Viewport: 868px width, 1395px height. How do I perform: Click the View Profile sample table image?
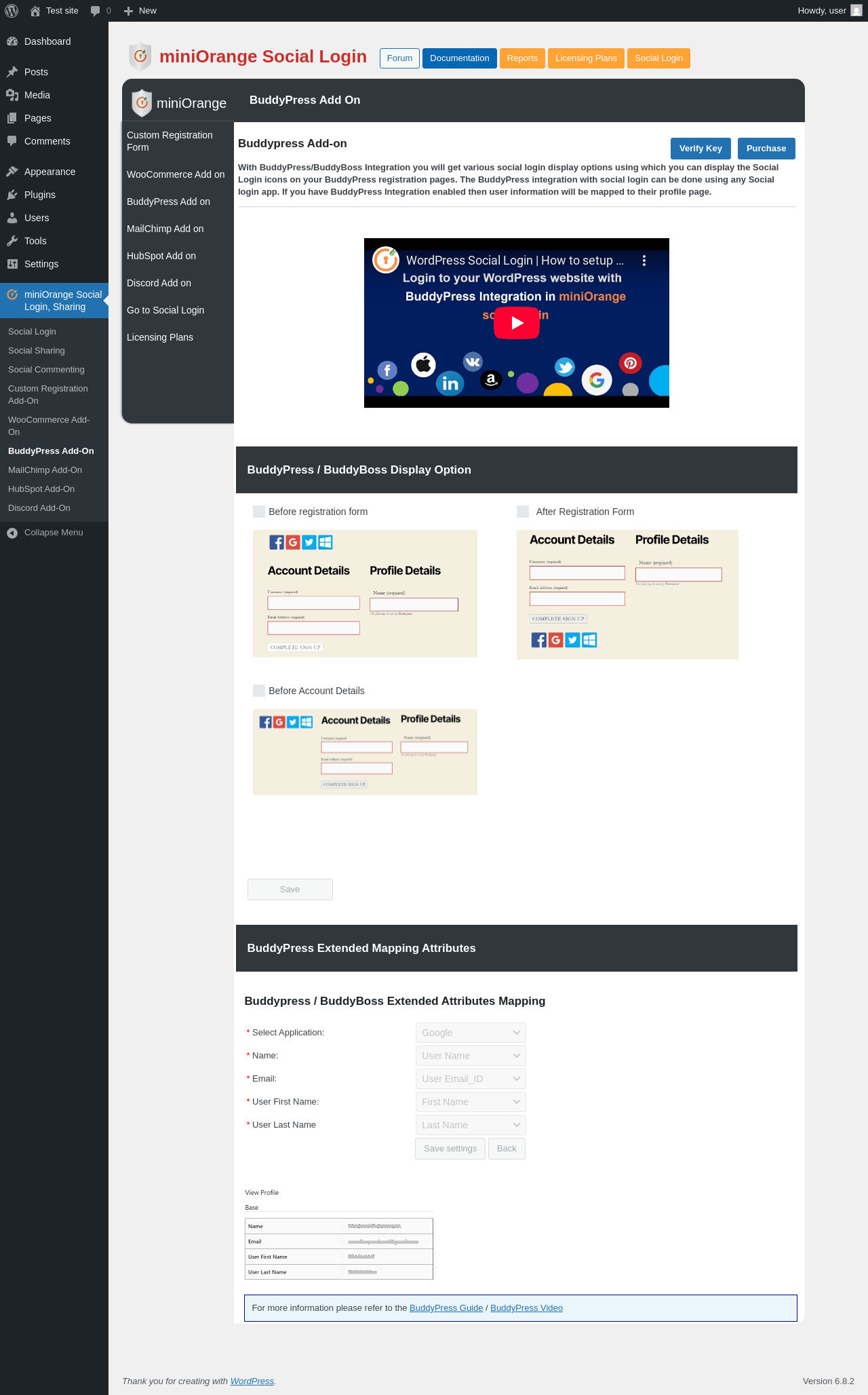point(339,1234)
